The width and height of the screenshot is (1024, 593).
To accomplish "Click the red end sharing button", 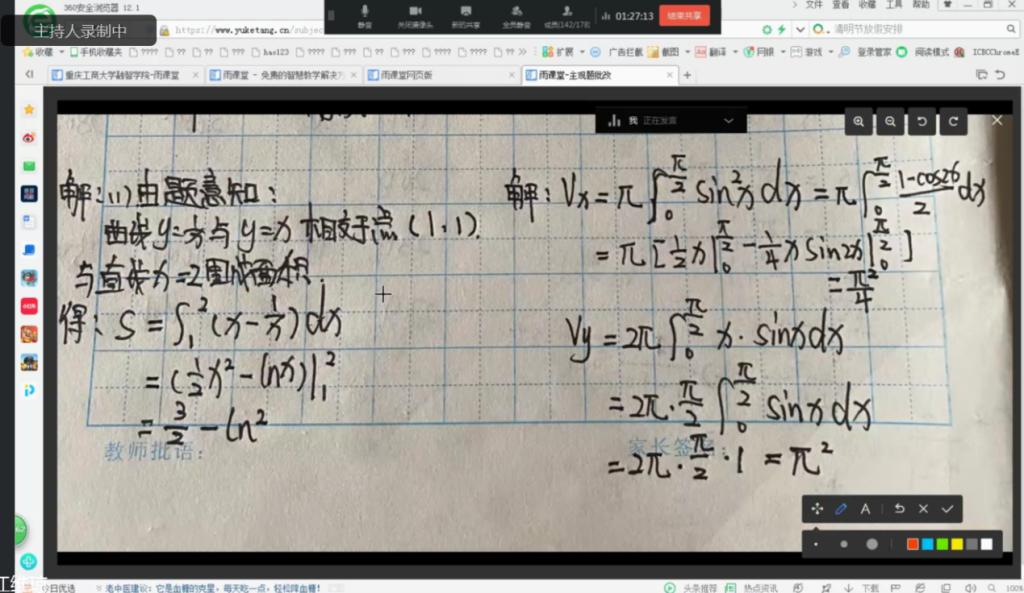I will pos(686,15).
